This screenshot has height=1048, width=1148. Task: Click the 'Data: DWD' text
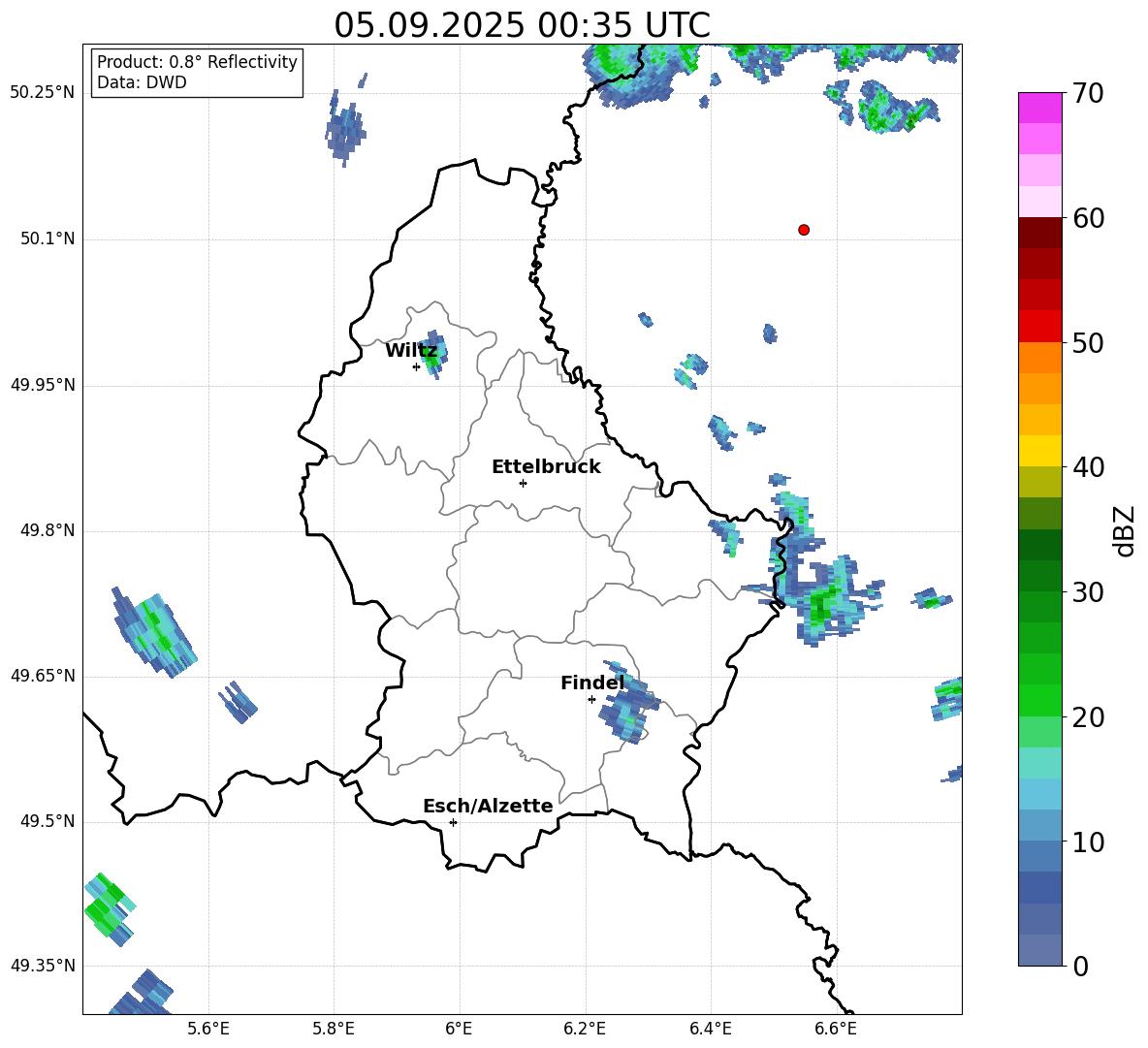(142, 82)
